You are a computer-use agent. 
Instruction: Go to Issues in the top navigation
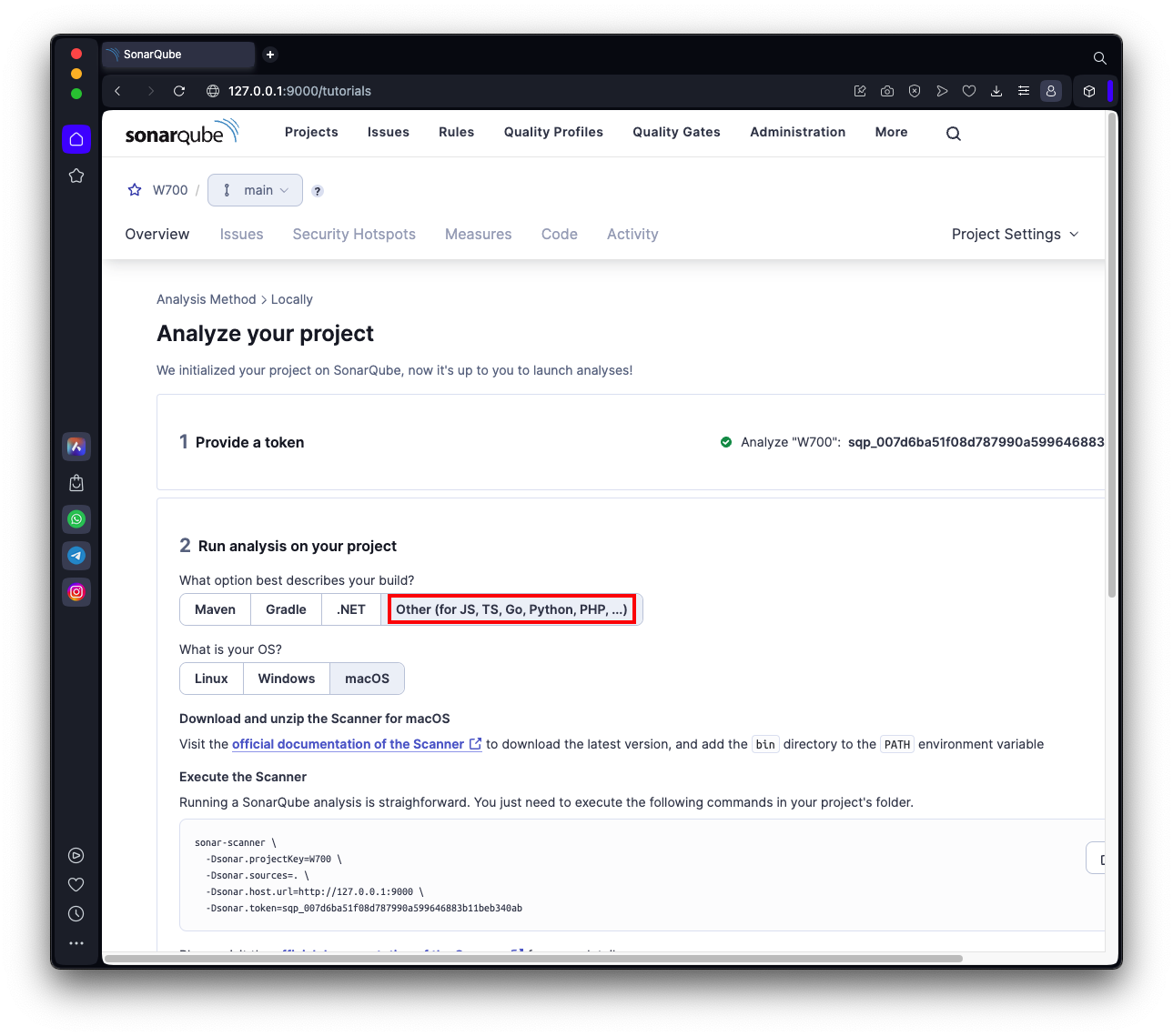[x=389, y=132]
